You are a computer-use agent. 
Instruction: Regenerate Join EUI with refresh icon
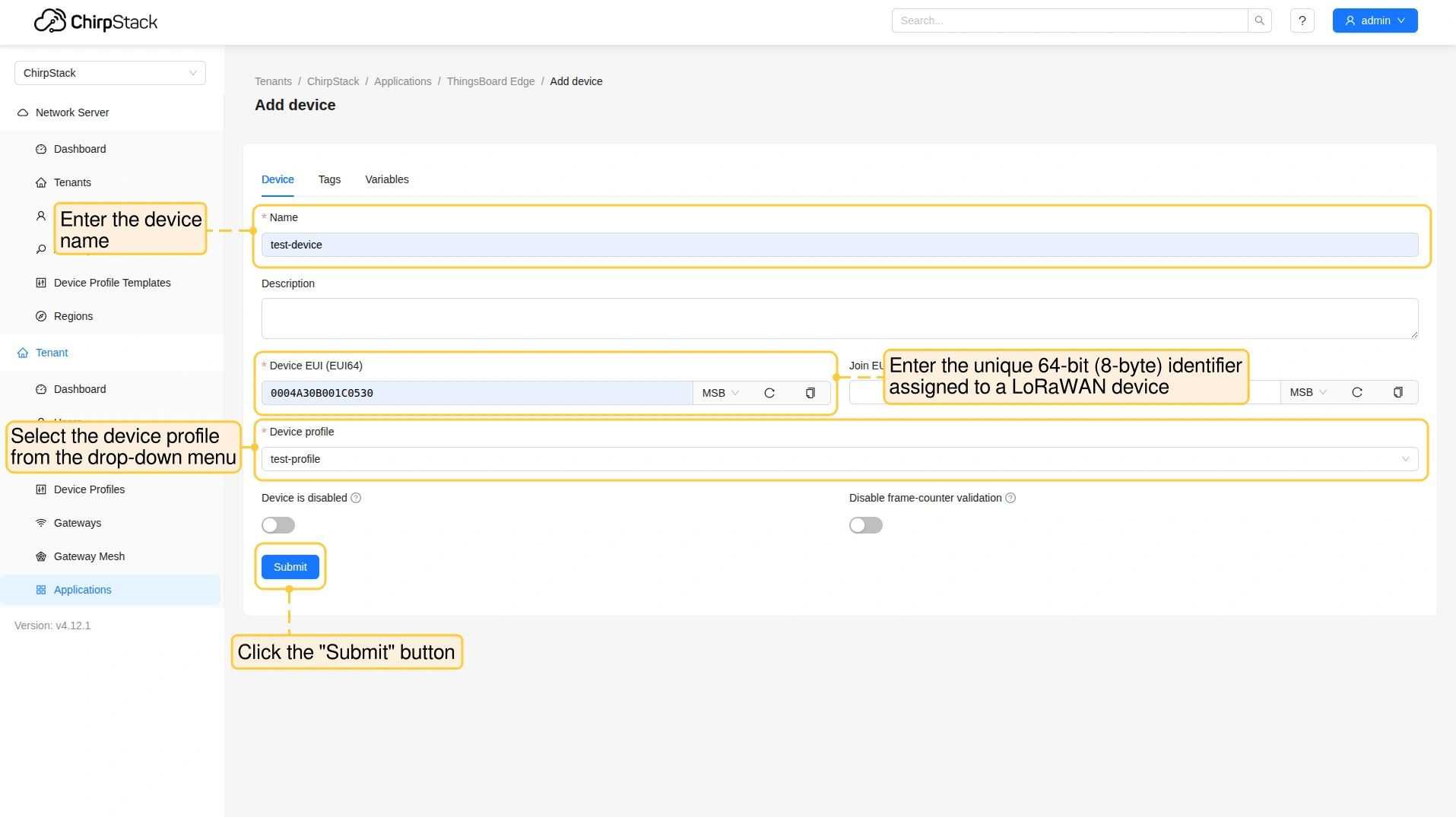[1357, 392]
